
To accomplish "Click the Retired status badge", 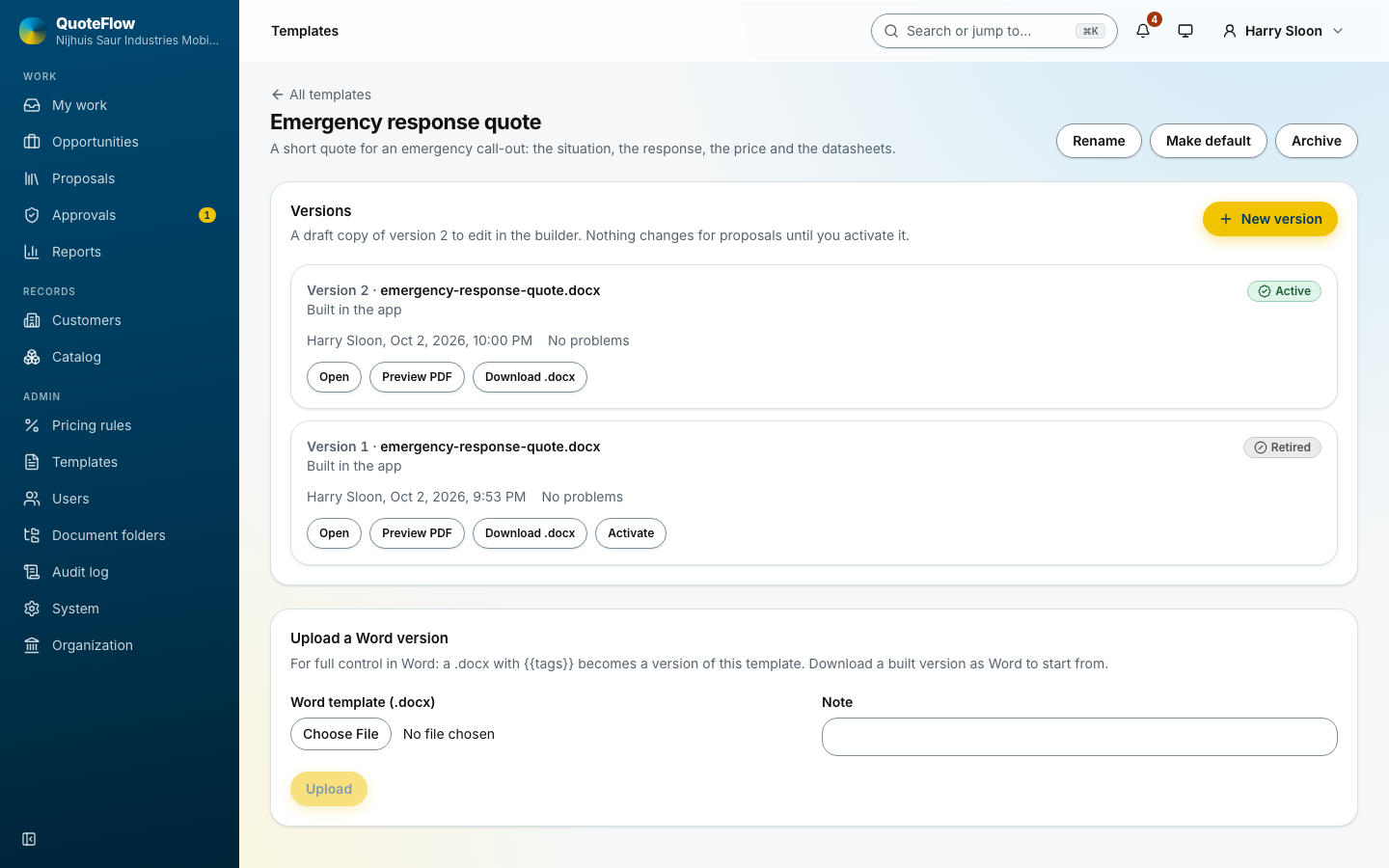I will [x=1282, y=448].
